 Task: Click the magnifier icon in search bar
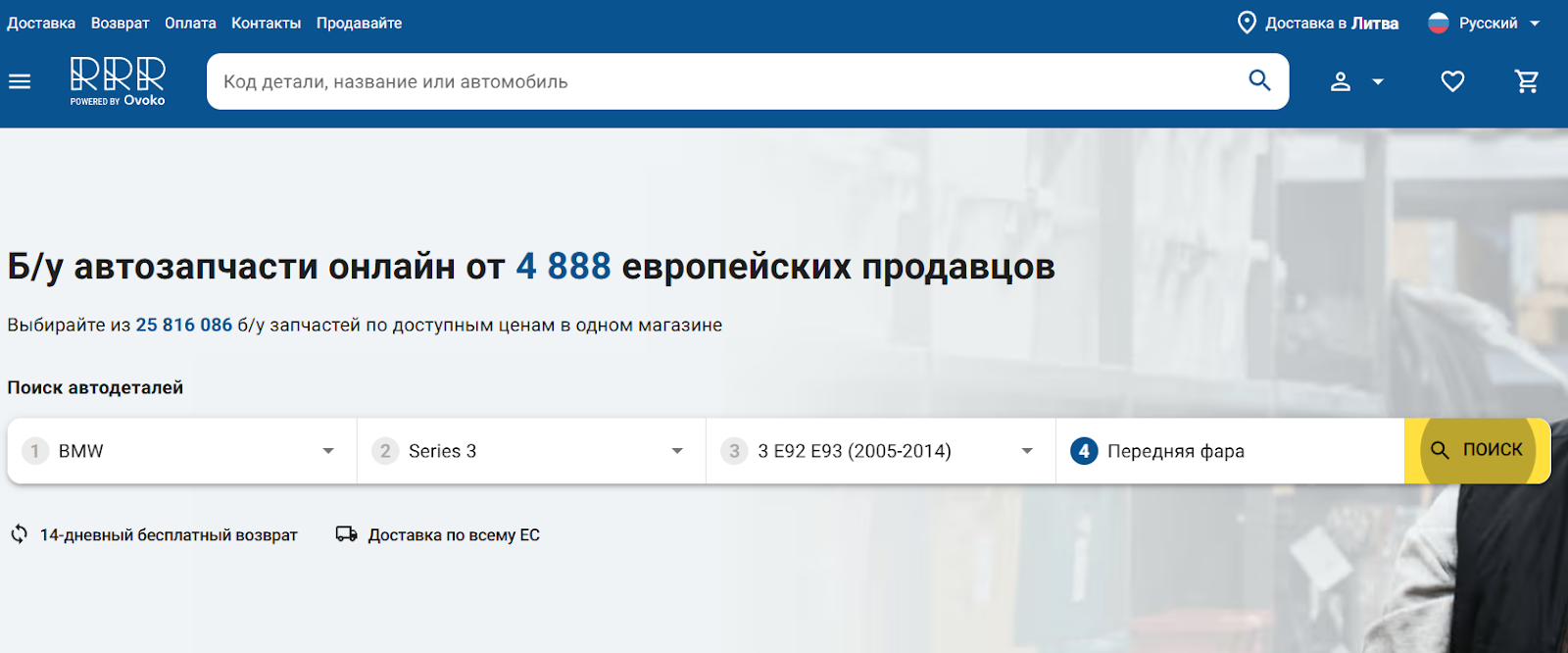pyautogui.click(x=1259, y=80)
